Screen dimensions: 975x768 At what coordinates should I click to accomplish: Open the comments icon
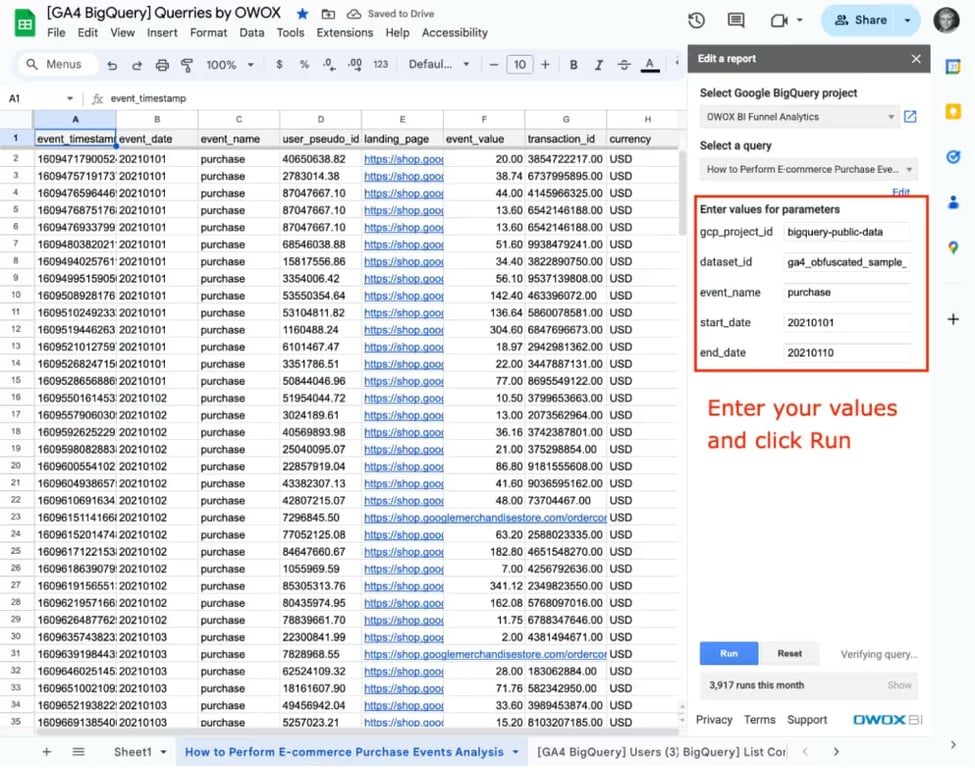click(736, 21)
